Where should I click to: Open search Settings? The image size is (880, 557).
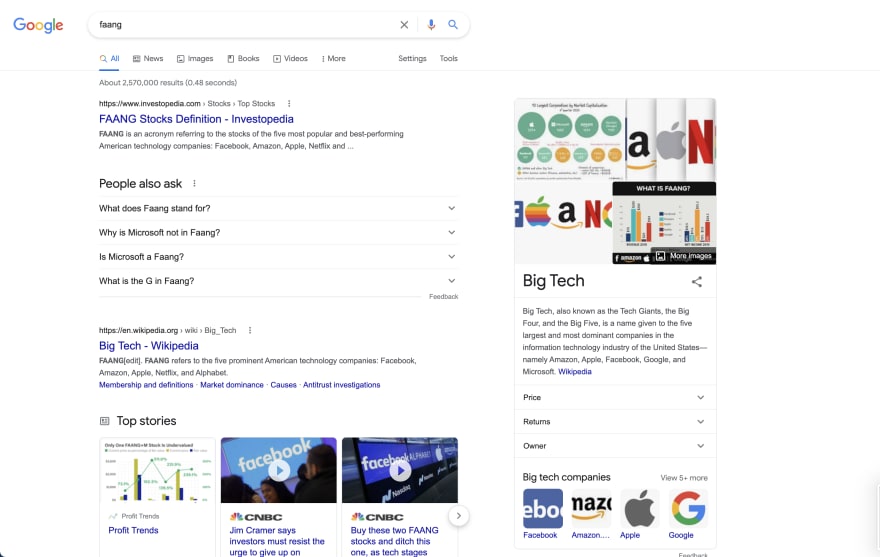412,58
